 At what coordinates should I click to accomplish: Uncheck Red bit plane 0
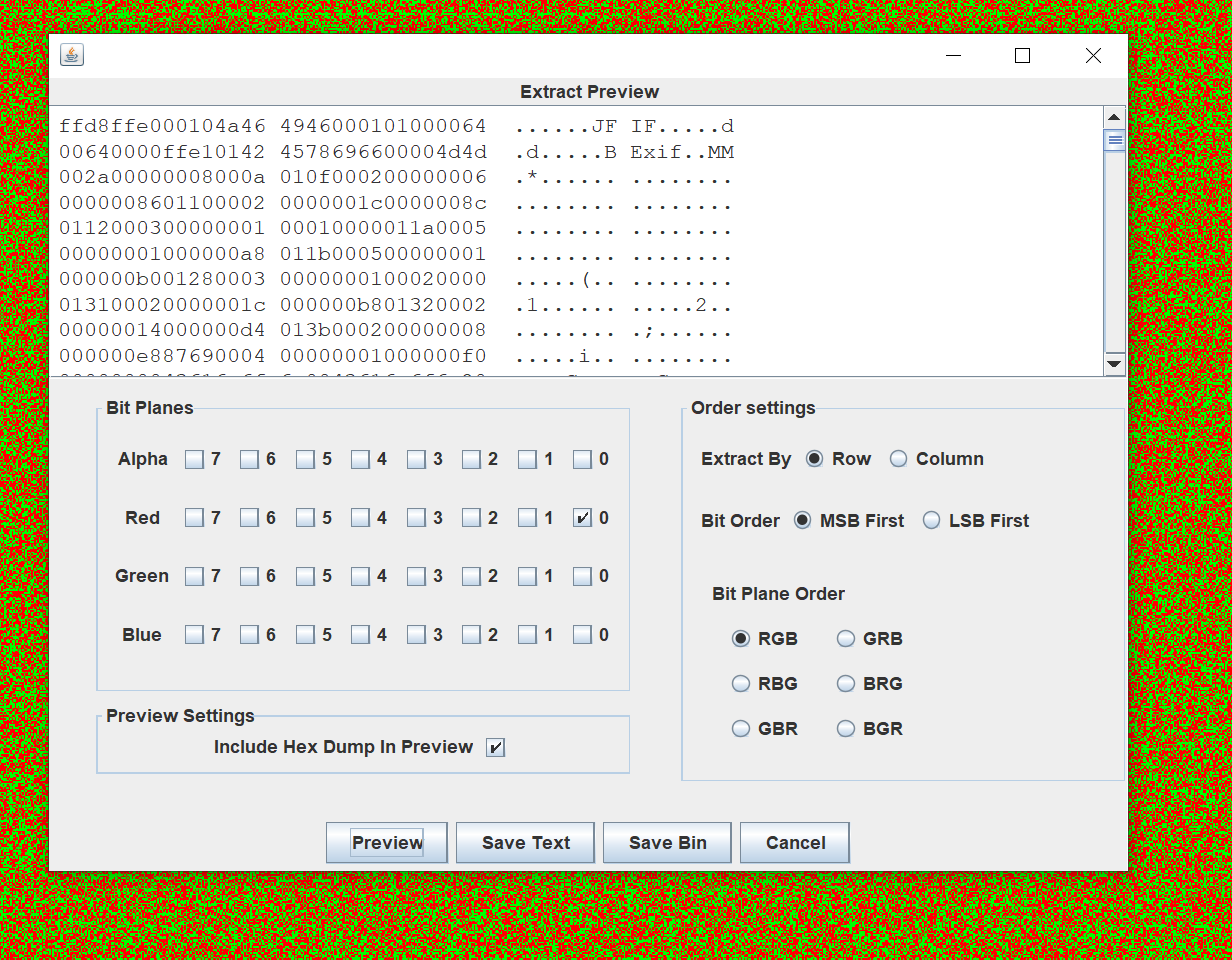click(x=583, y=518)
